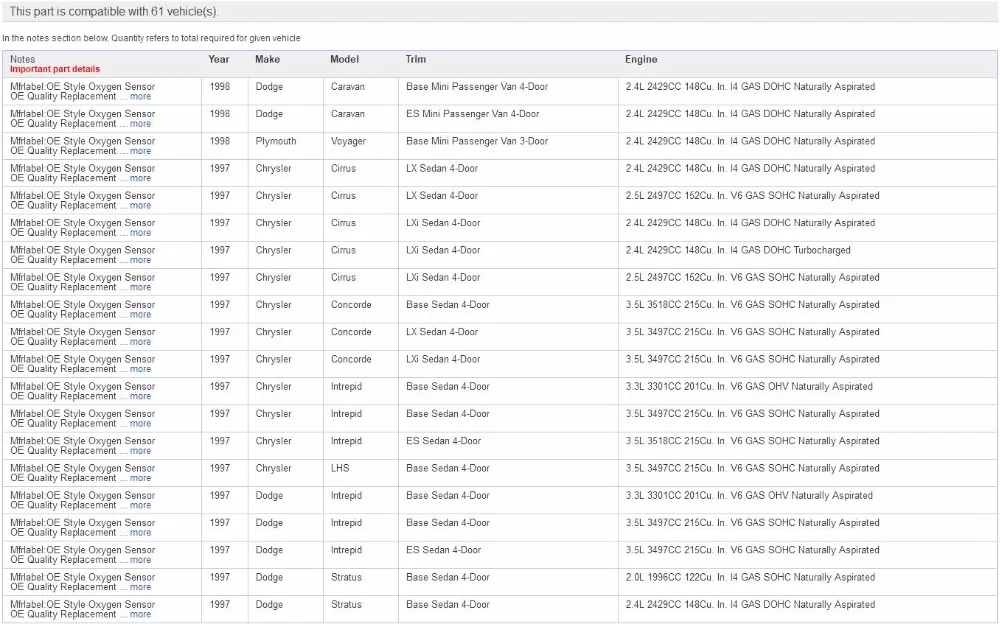This screenshot has height=624, width=1000.
Task: Select the '2.0L 1996CC 122Cu.' engine cell
Action: click(750, 577)
